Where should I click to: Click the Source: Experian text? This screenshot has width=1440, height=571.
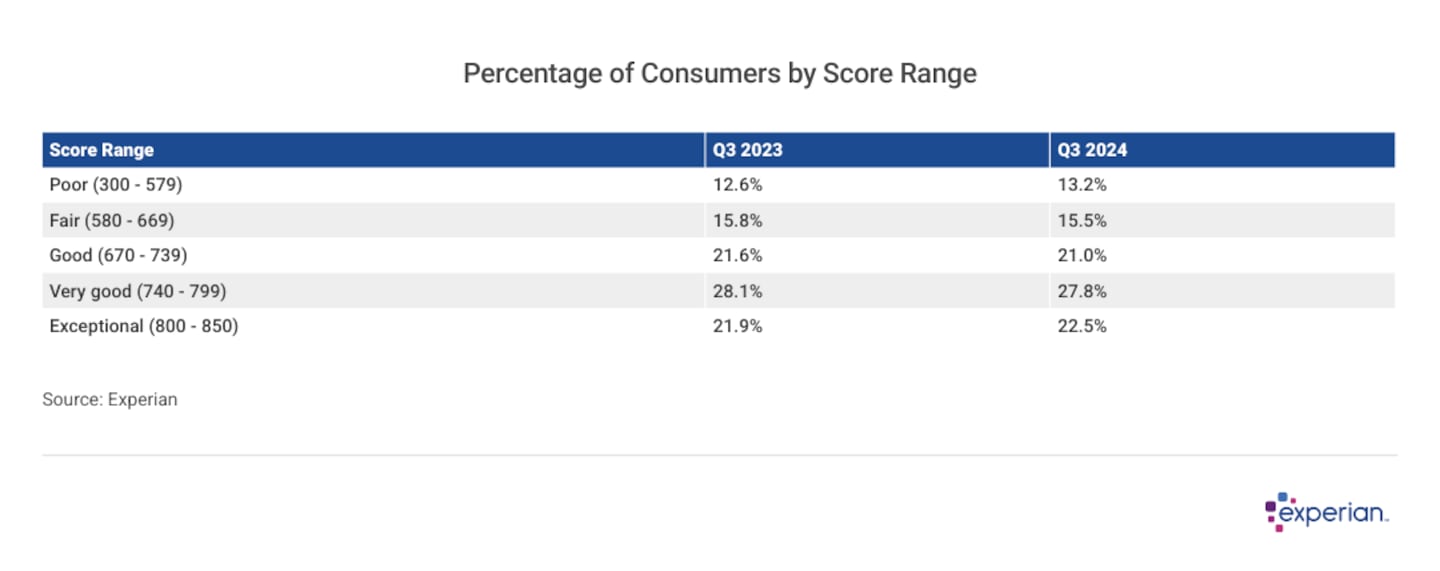coord(110,399)
